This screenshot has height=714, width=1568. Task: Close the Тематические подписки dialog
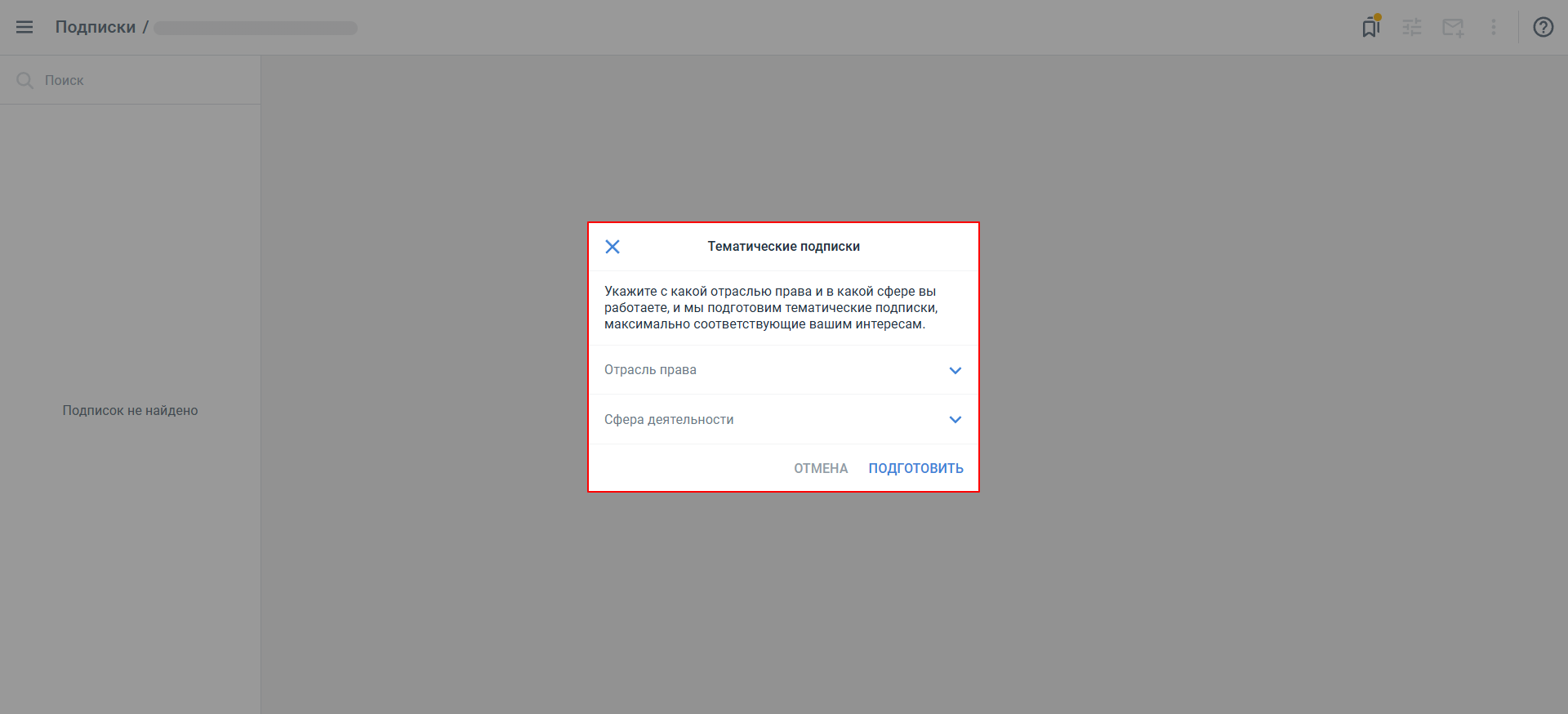click(612, 247)
